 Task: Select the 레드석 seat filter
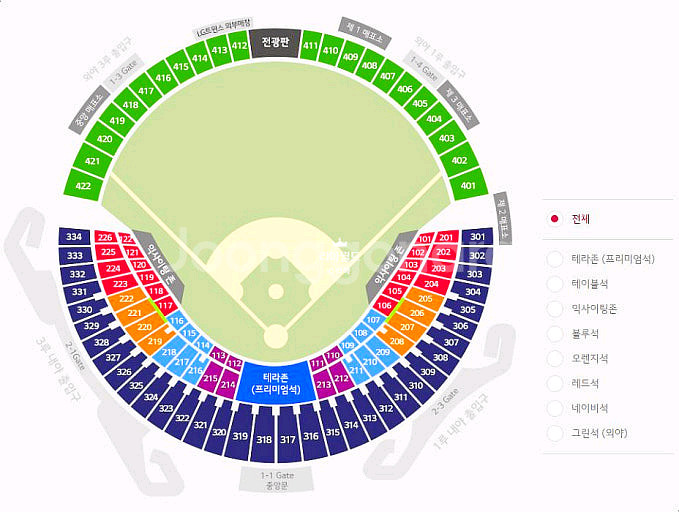554,383
